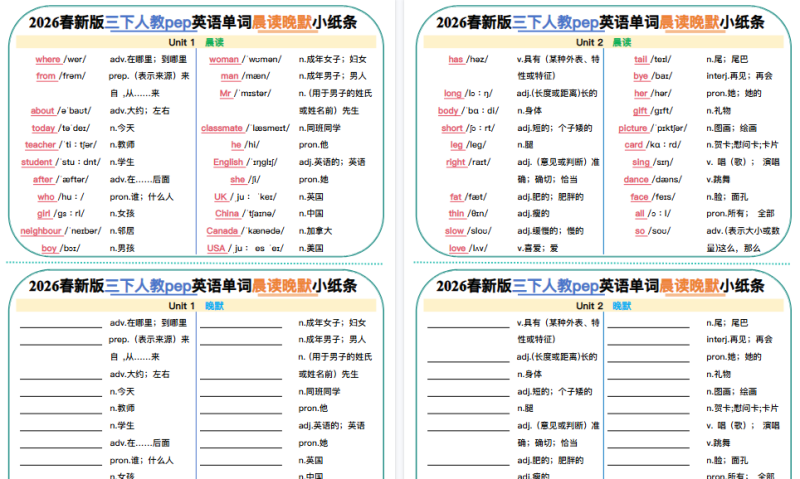Click the word "where" in Unit 1
The height and width of the screenshot is (479, 800).
(x=48, y=59)
